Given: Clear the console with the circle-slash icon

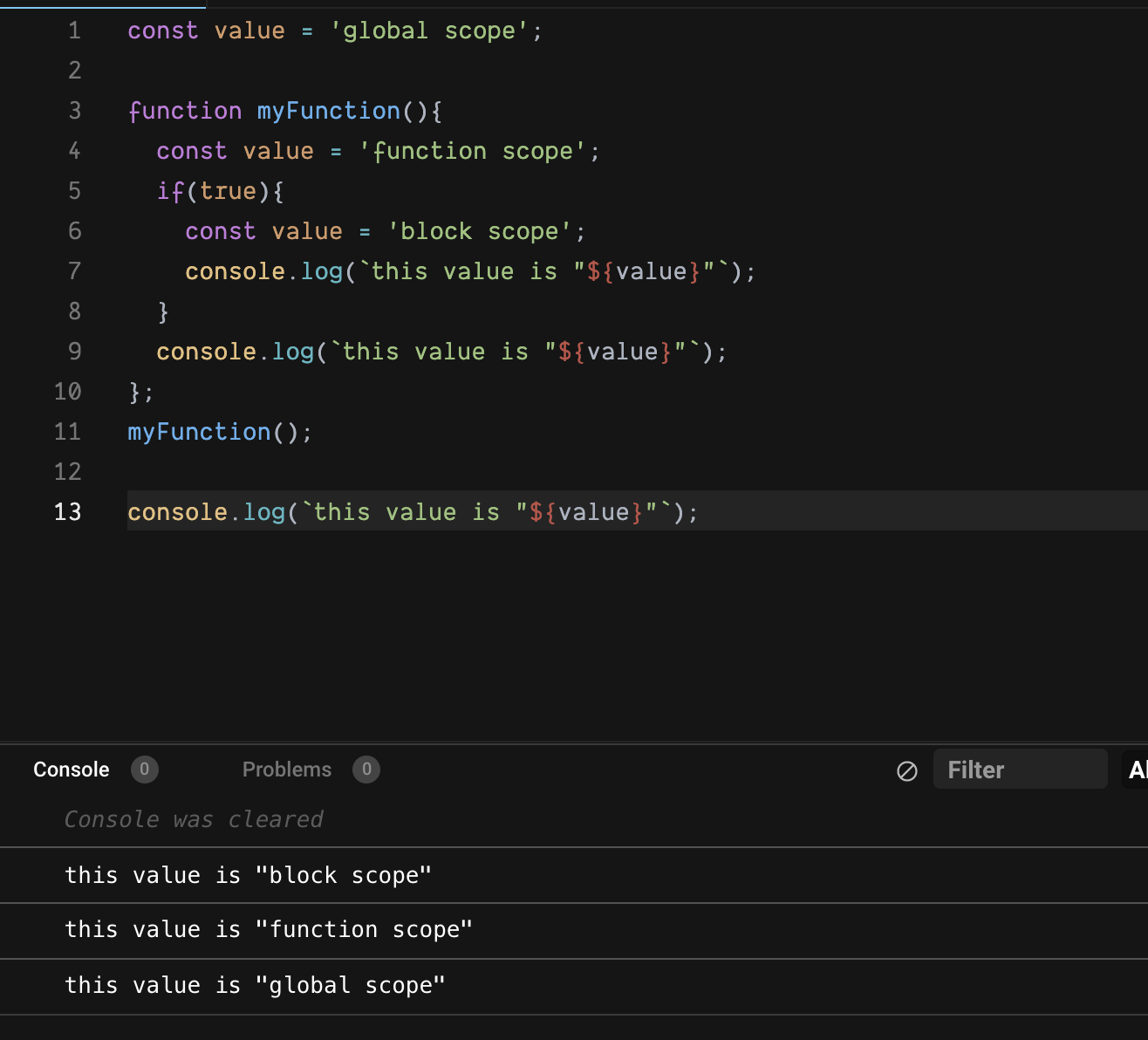Looking at the screenshot, I should tap(907, 770).
